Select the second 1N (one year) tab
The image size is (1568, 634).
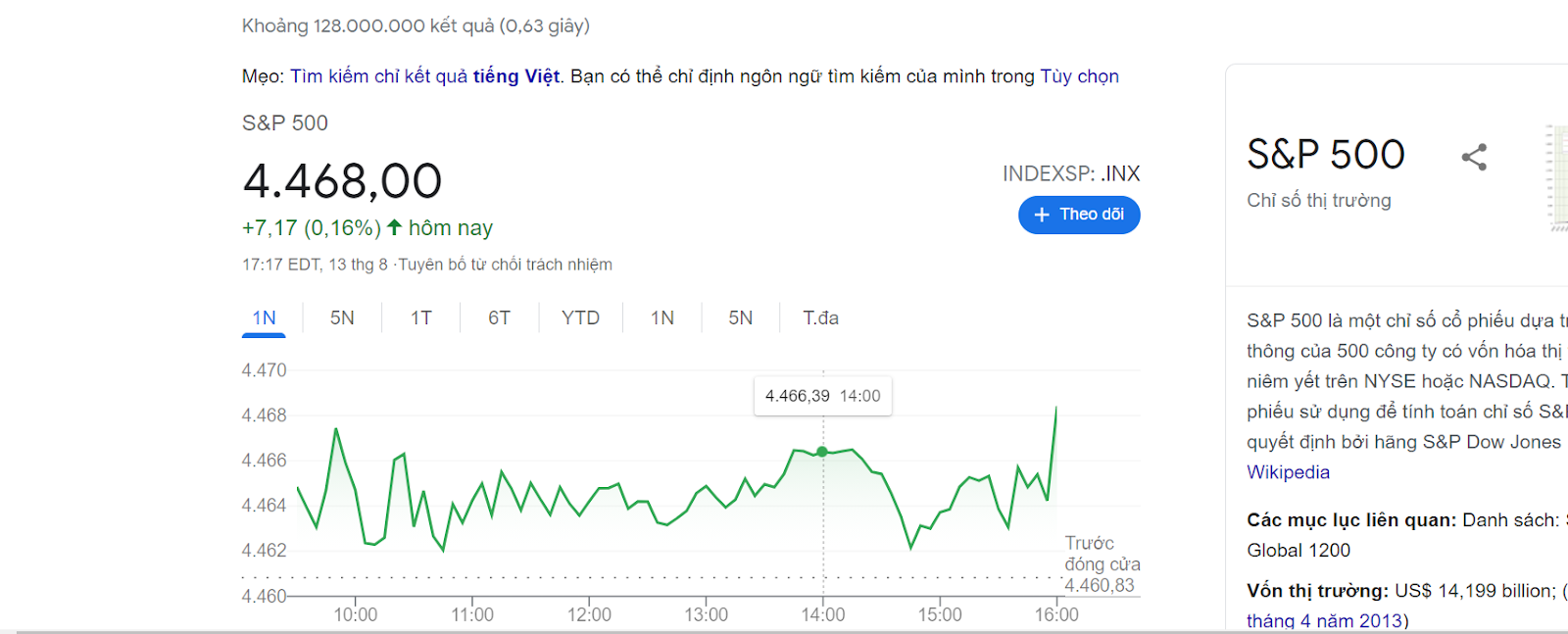pos(662,318)
